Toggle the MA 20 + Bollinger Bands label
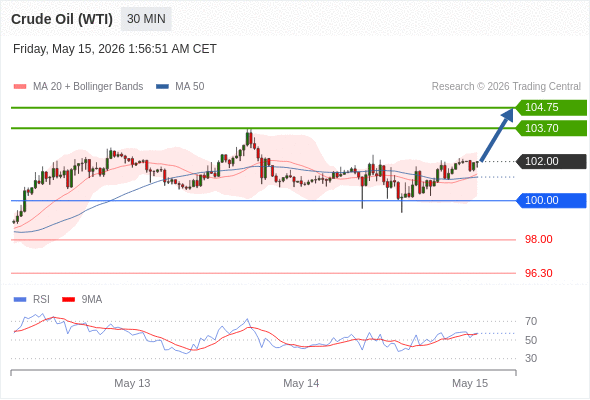 tap(88, 87)
